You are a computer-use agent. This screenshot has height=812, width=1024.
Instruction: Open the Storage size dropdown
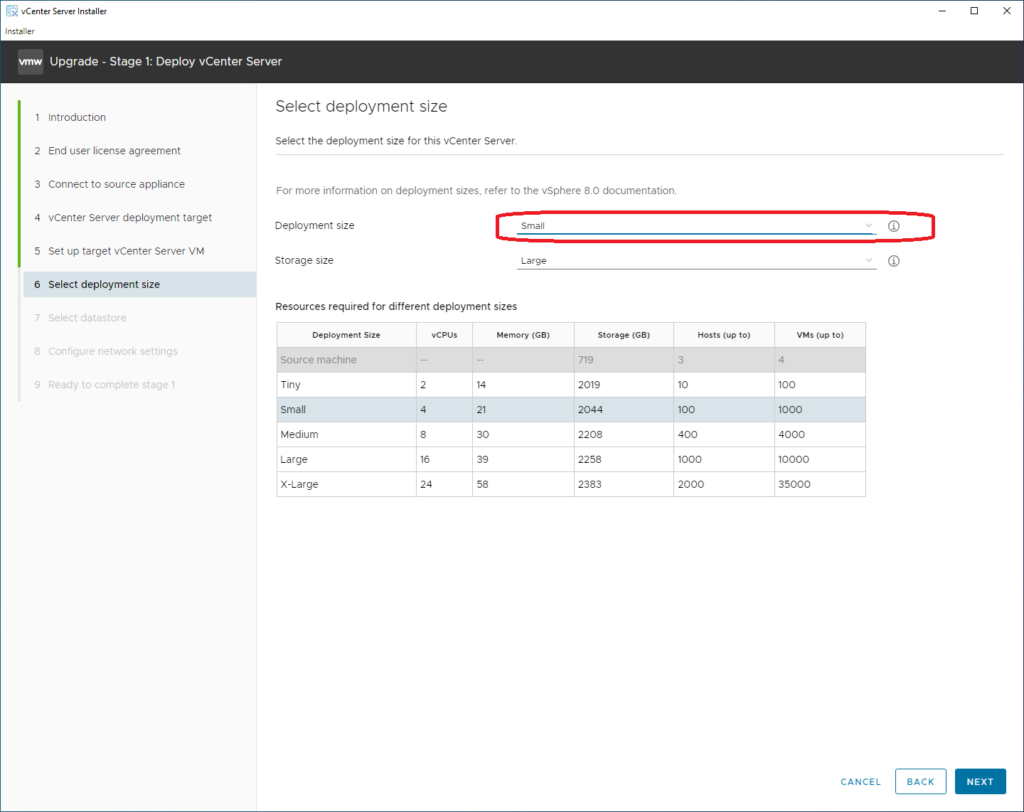696,261
